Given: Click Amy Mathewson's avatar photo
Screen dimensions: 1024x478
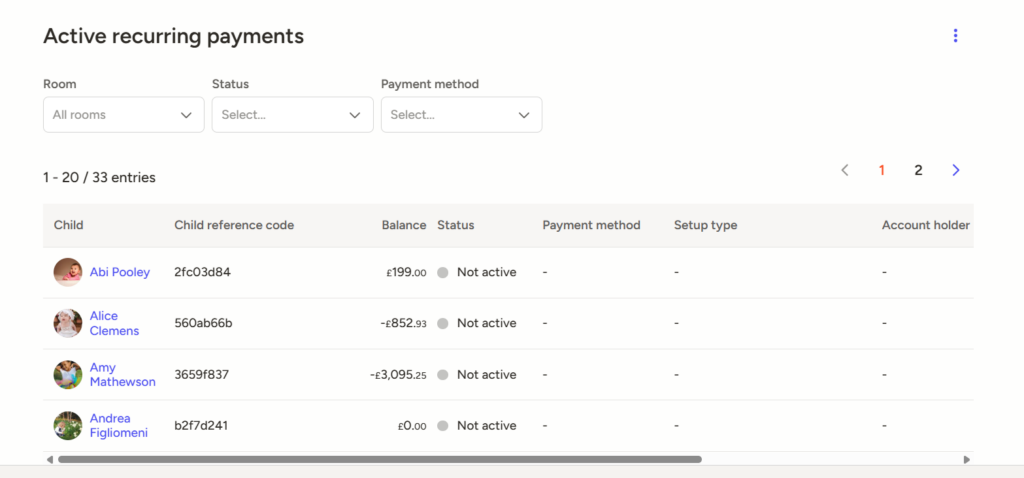Looking at the screenshot, I should coord(68,375).
